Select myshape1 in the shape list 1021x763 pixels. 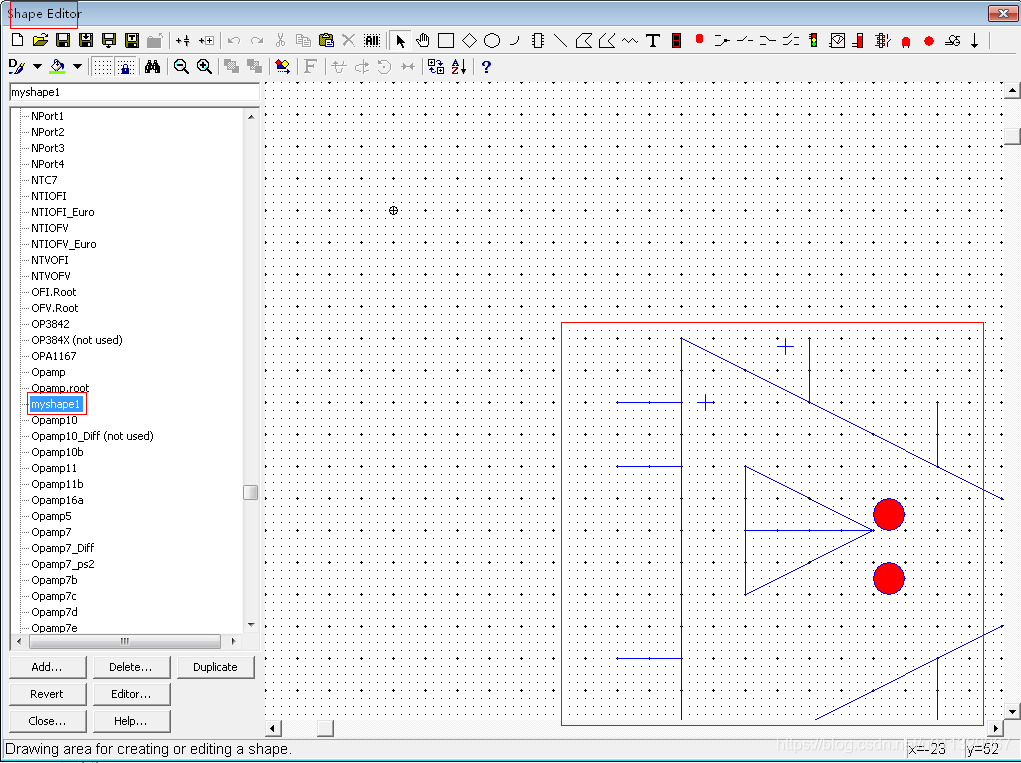point(55,404)
